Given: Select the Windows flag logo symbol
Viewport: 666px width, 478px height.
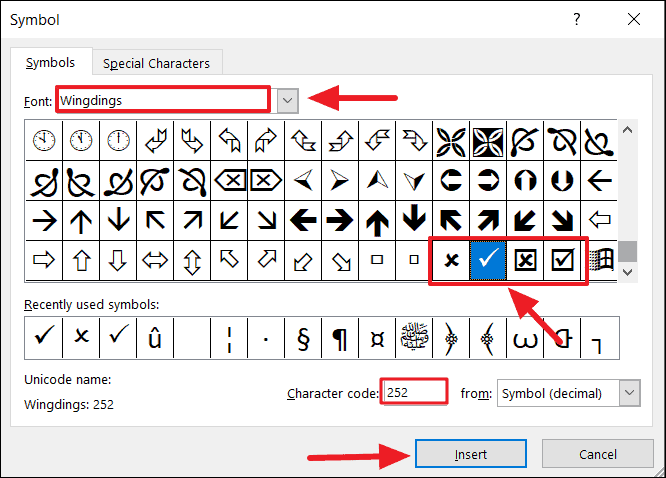Looking at the screenshot, I should (x=599, y=260).
